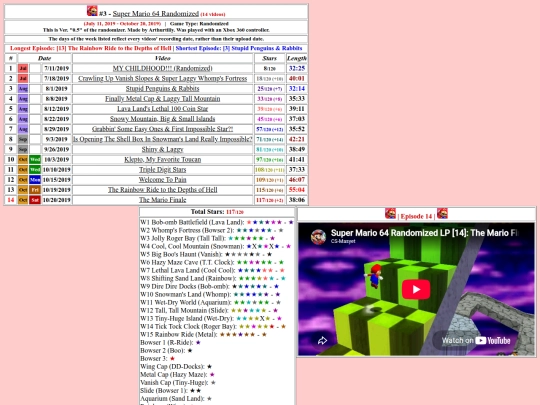Open the video via Watch on YouTube
This screenshot has height=405, width=540.
point(476,341)
